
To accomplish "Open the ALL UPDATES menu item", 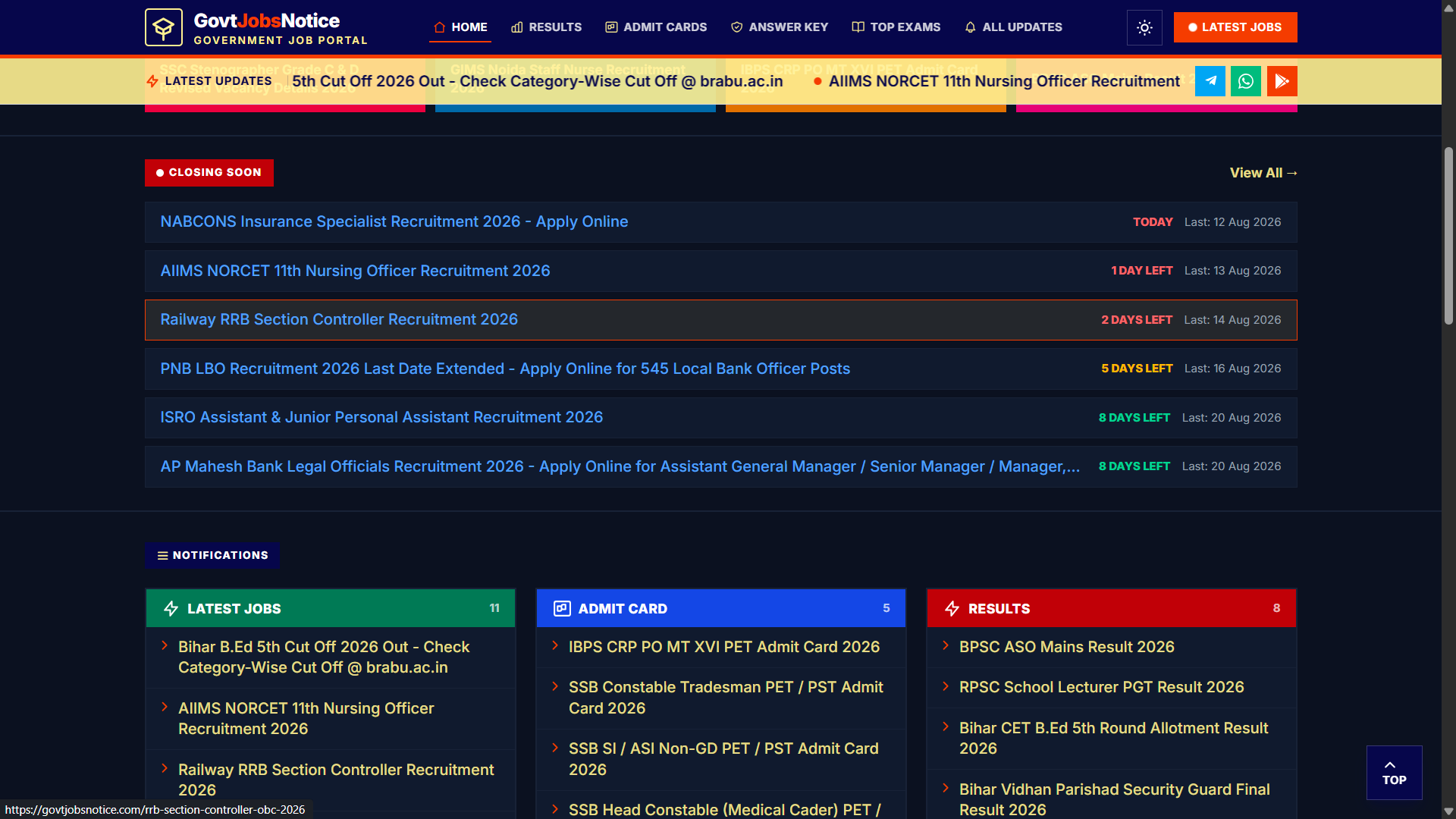I will (x=1014, y=27).
